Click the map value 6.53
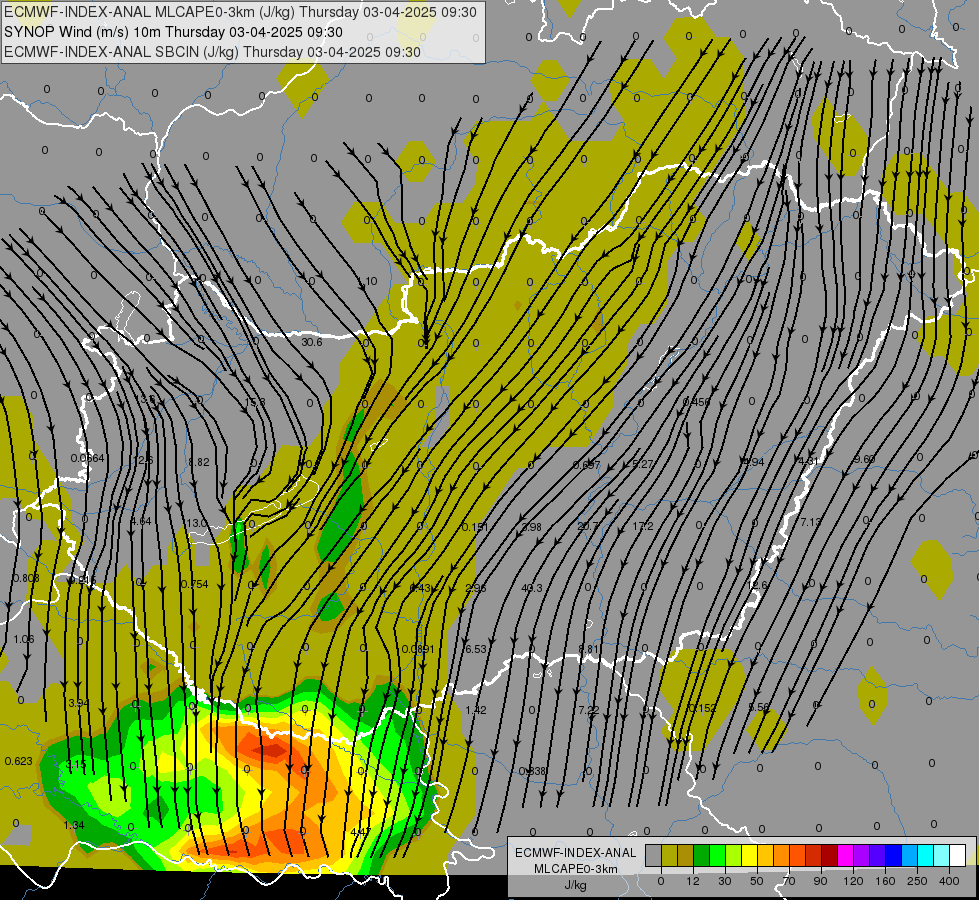979x900 pixels. pyautogui.click(x=476, y=649)
